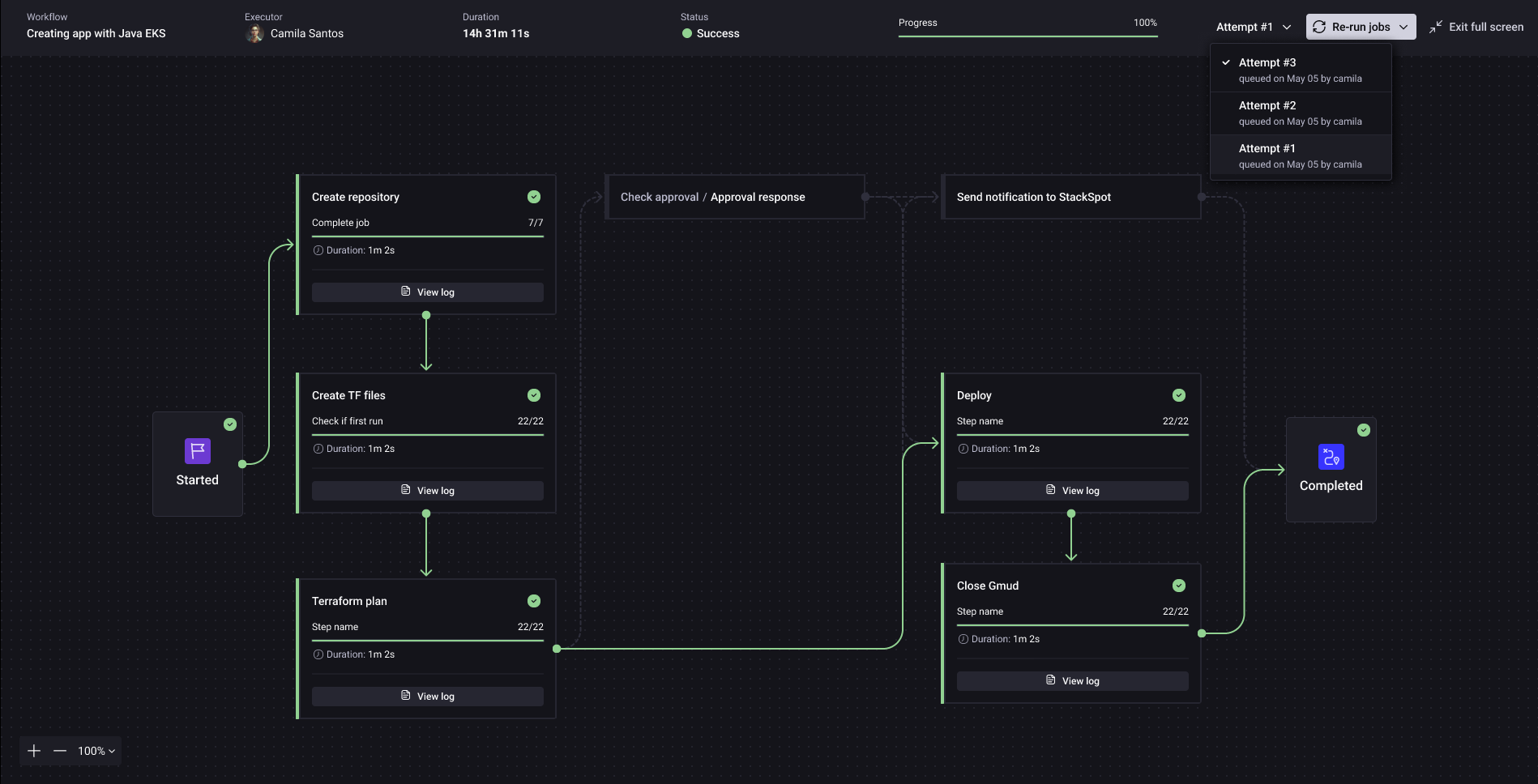This screenshot has height=784, width=1538.
Task: Click the Completed node workflow icon
Action: click(1331, 457)
